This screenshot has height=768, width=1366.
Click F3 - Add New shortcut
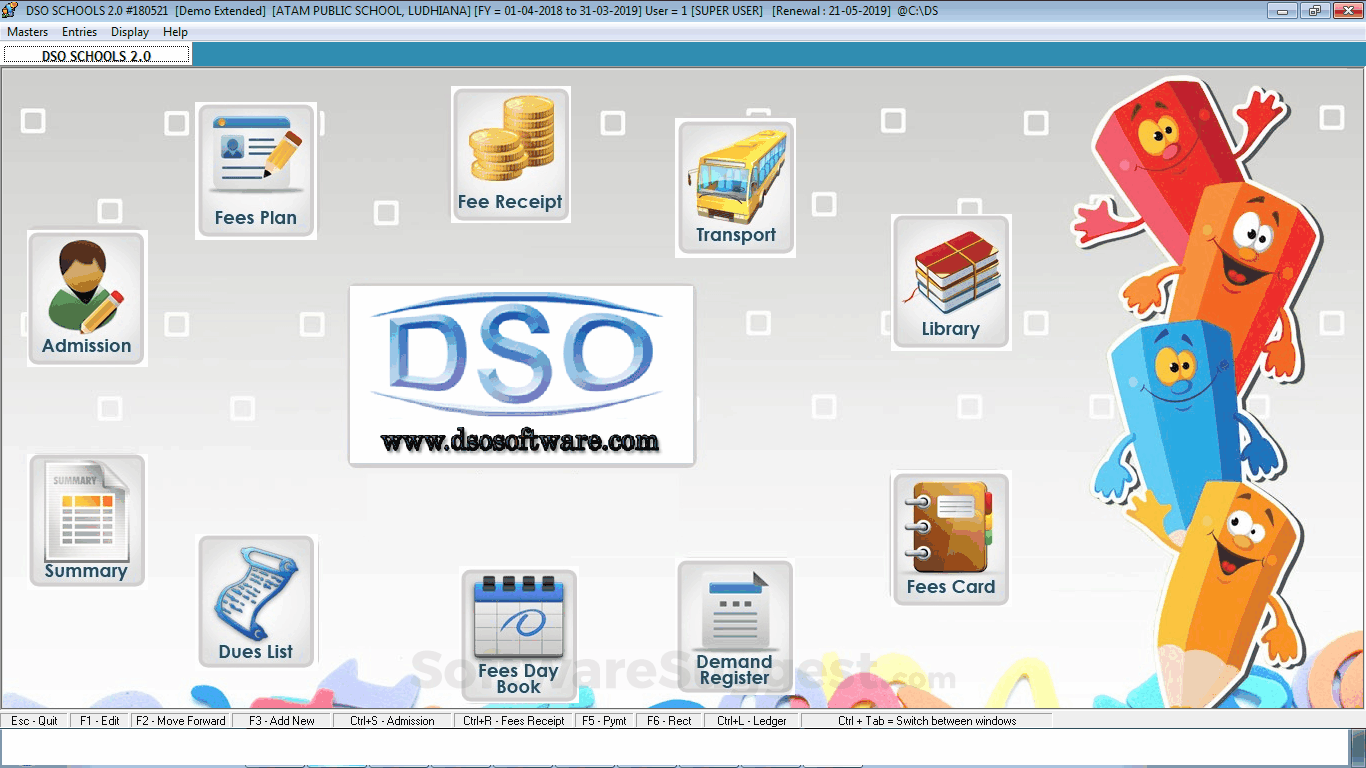pos(281,720)
